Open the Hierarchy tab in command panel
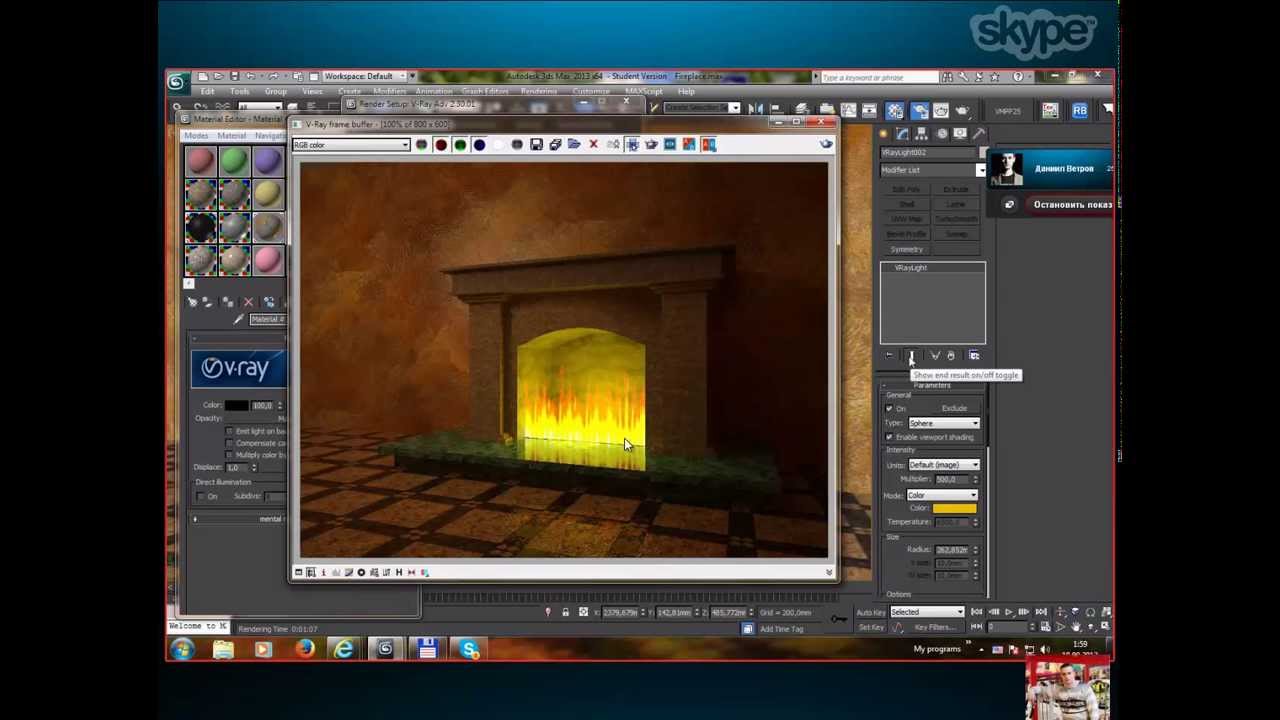Image resolution: width=1280 pixels, height=720 pixels. (921, 133)
